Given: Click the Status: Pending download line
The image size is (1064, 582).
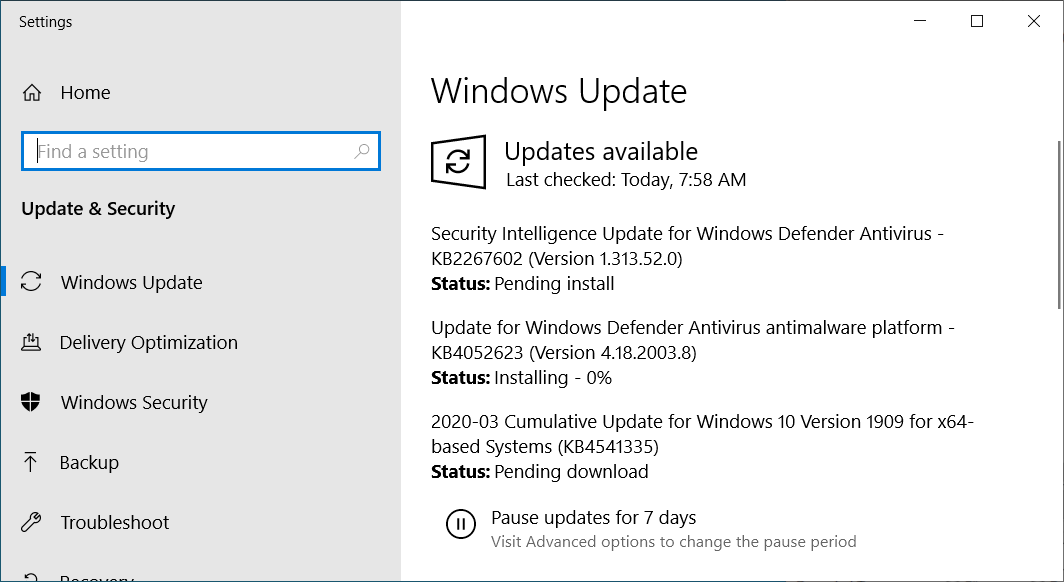Looking at the screenshot, I should pos(539,472).
